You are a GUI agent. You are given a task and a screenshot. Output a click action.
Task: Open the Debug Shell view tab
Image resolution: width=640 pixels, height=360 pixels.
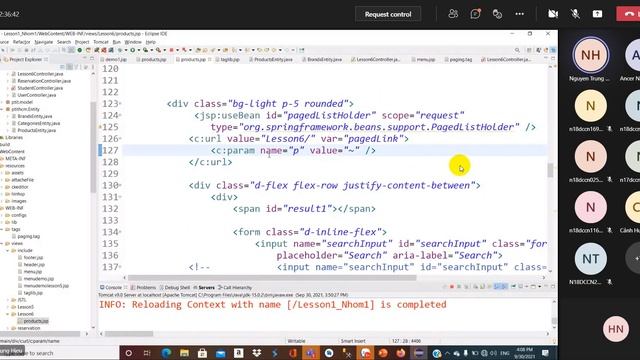[174, 287]
